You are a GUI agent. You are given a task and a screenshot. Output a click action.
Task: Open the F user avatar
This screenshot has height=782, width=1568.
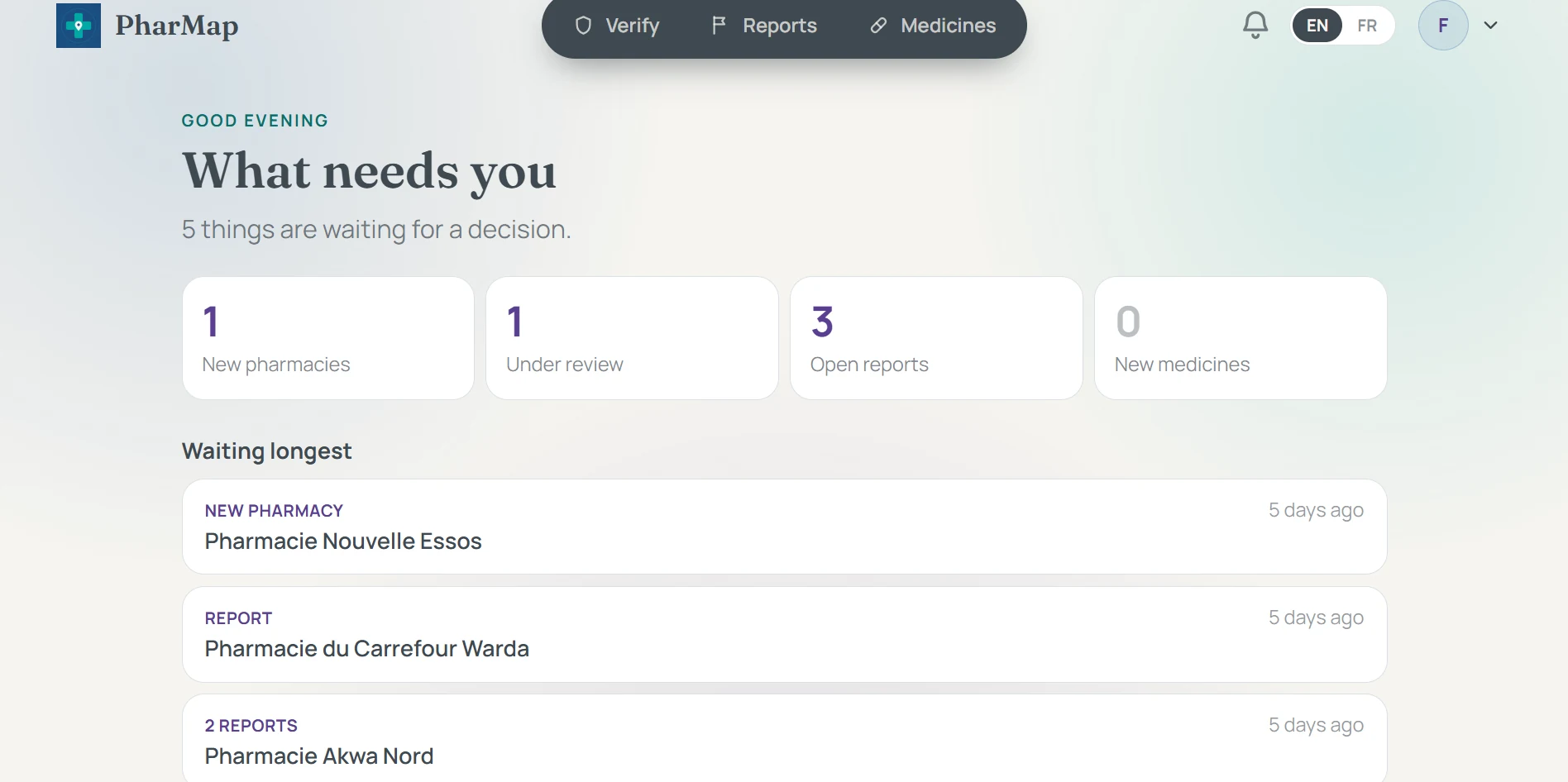click(1443, 26)
